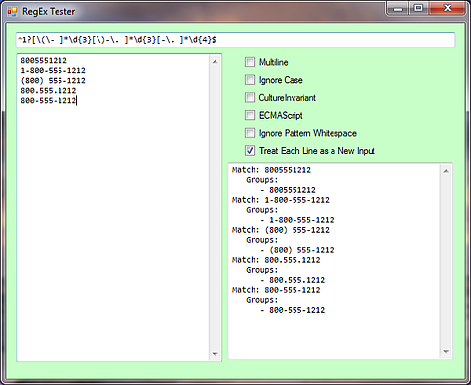Click result line 'Match: (800) 555-1212'

tap(281, 230)
